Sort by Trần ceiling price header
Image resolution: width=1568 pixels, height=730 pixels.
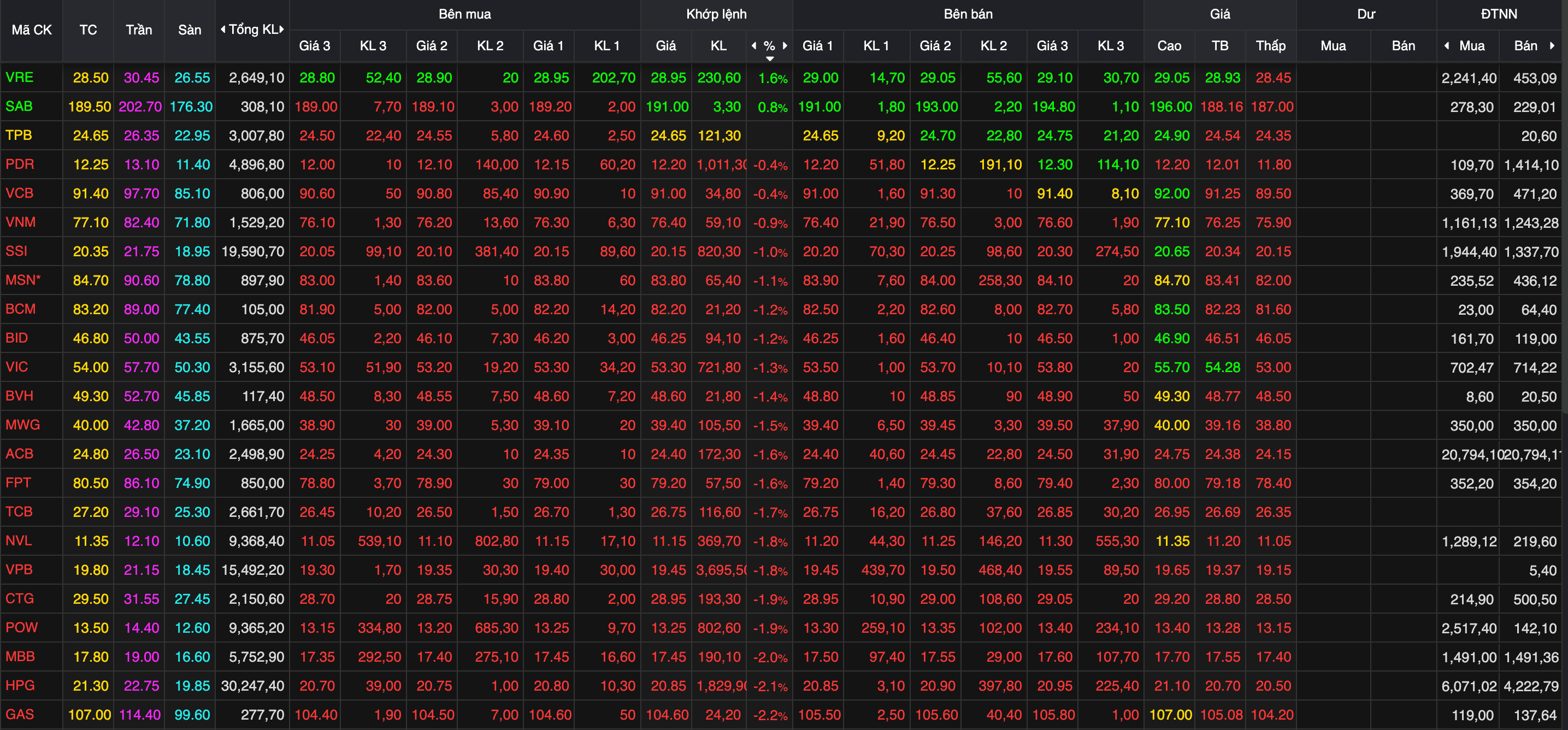click(x=139, y=30)
